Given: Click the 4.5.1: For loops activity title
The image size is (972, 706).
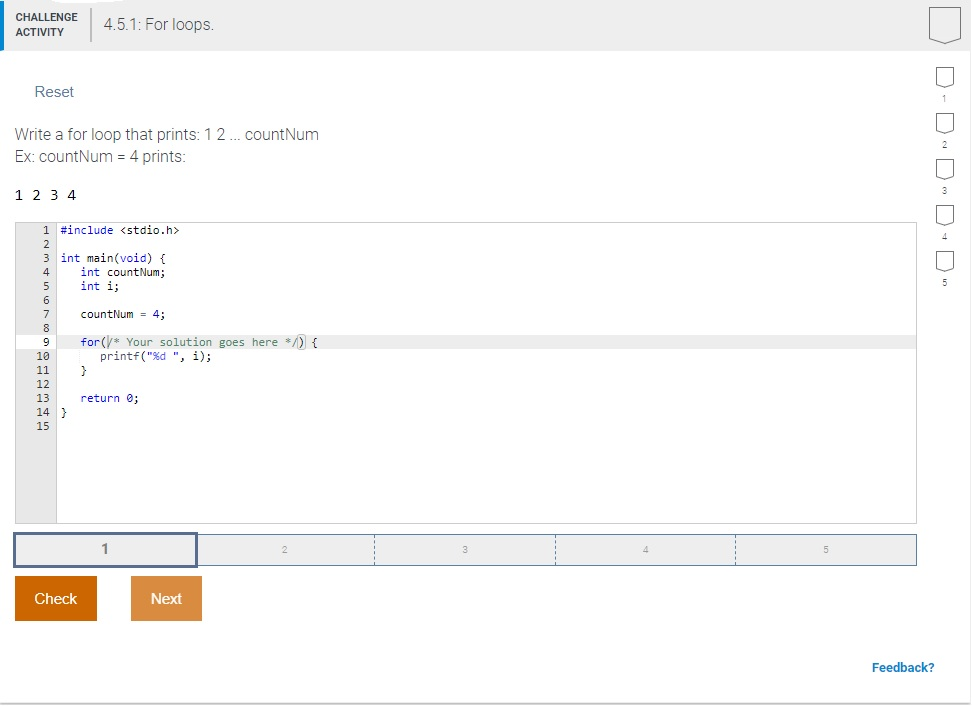Looking at the screenshot, I should 160,25.
